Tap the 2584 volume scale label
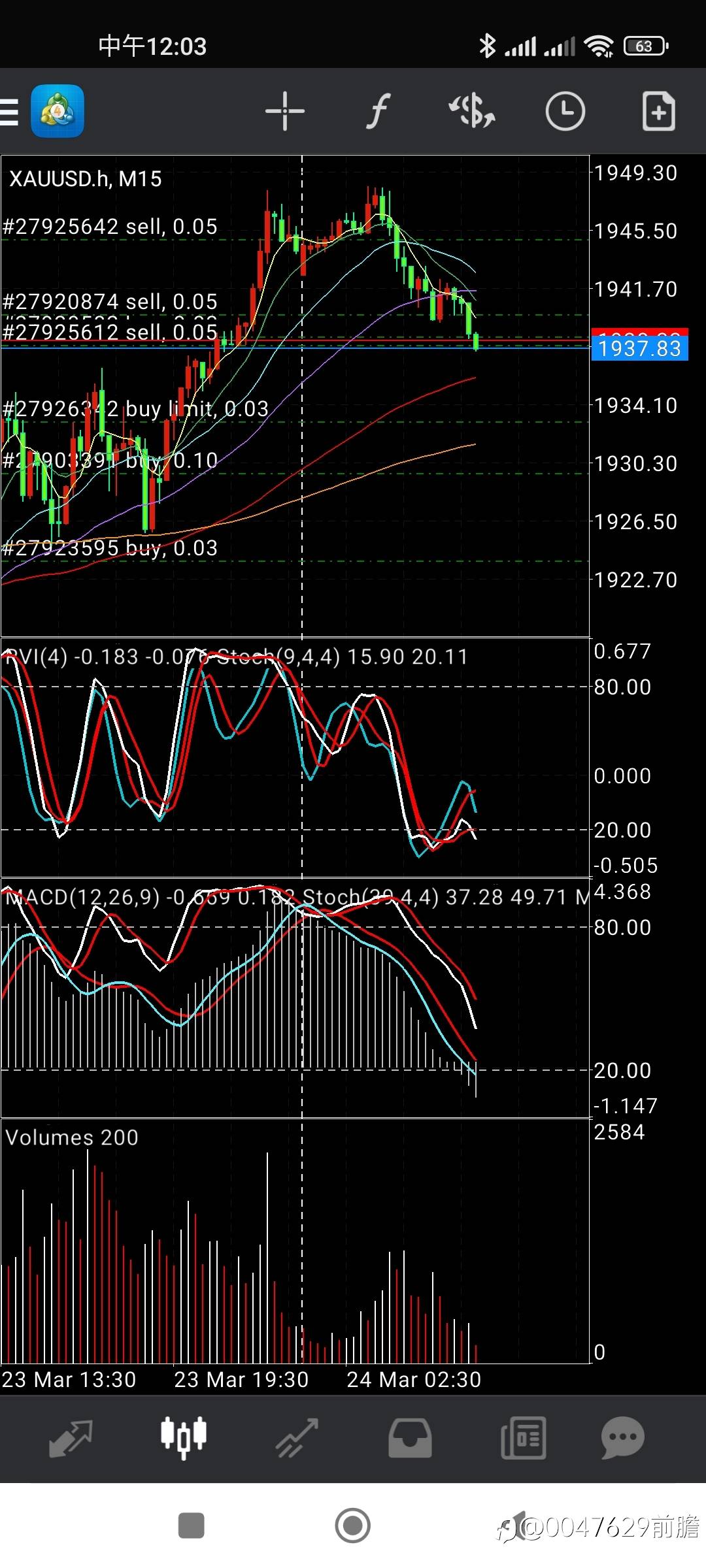Screen dimensions: 706x1568 click(619, 1132)
